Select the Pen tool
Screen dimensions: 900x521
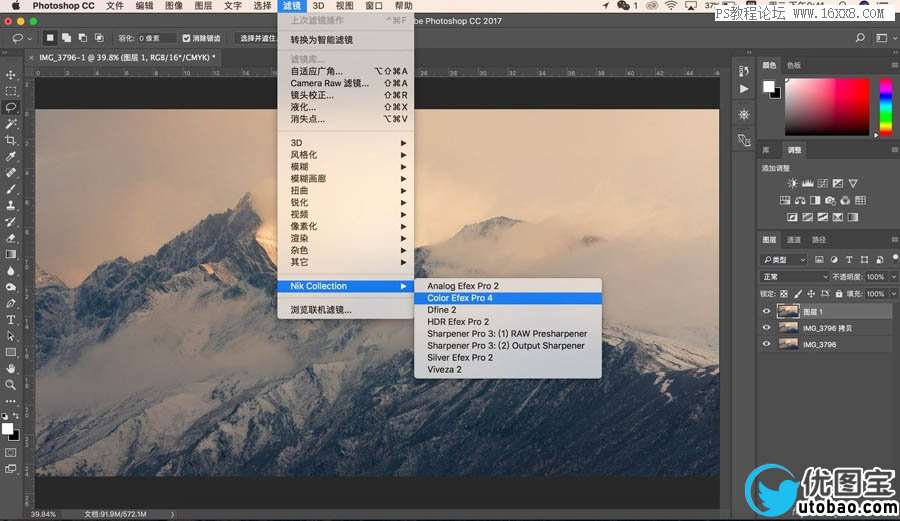[x=10, y=303]
